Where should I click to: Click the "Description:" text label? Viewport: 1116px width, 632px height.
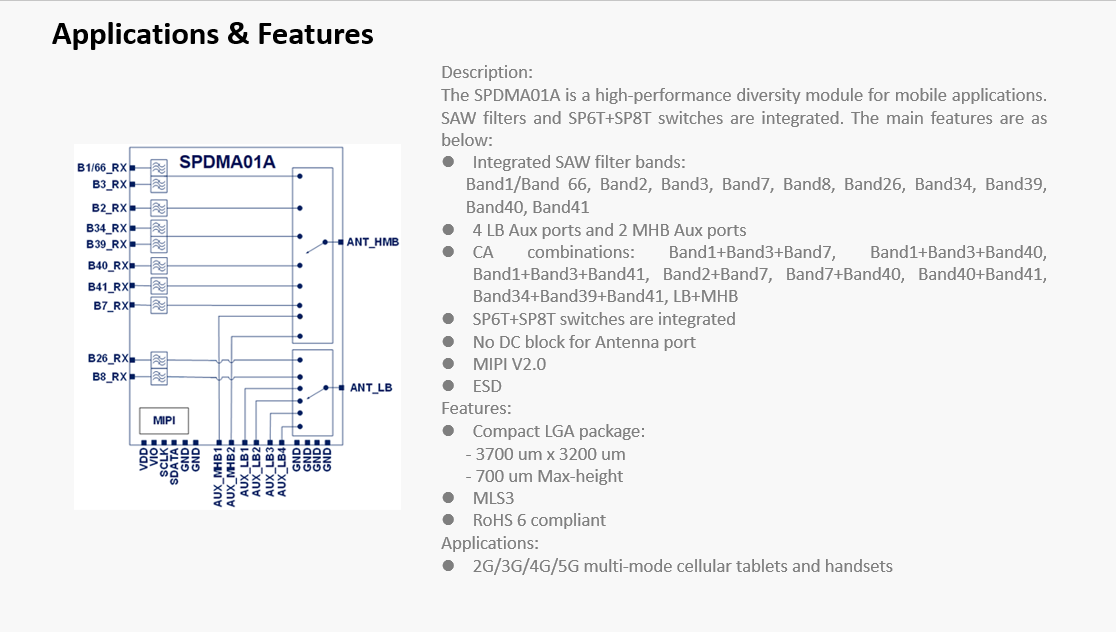pos(487,73)
